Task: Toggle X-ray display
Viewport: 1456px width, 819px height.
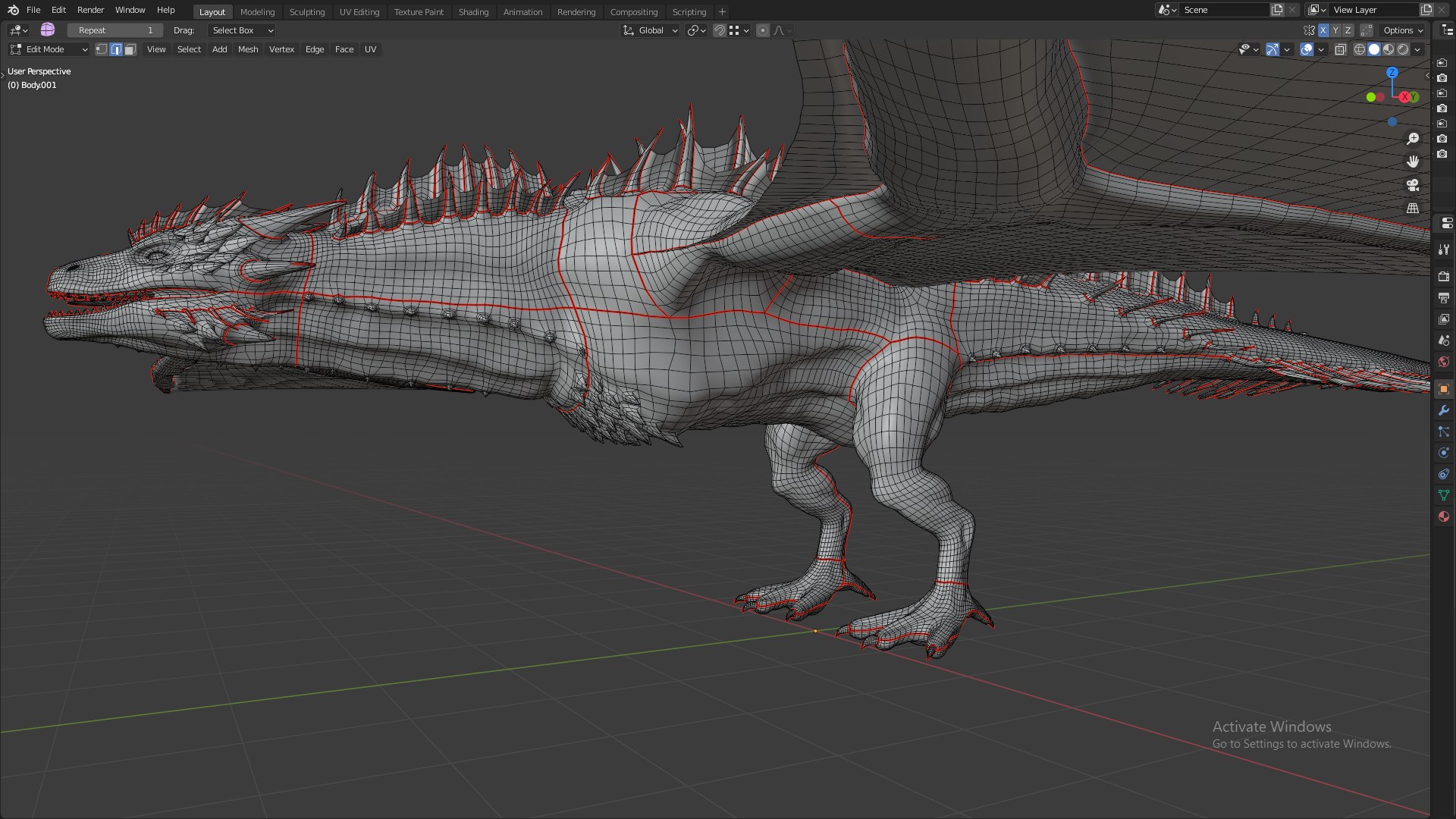Action: tap(1340, 49)
